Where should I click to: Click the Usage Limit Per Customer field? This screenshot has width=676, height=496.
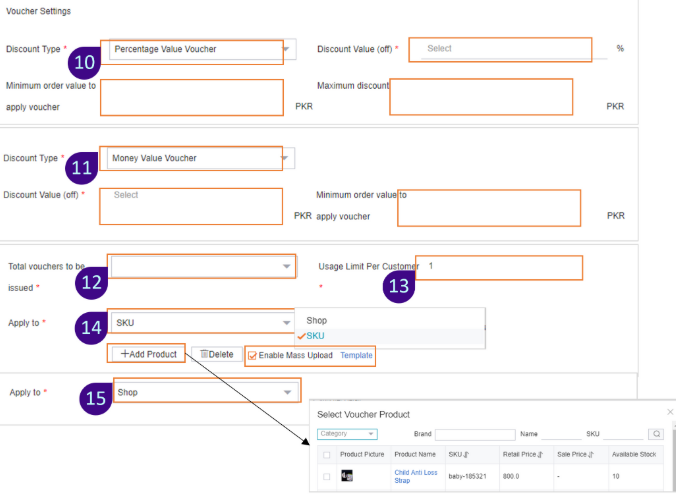click(x=498, y=267)
